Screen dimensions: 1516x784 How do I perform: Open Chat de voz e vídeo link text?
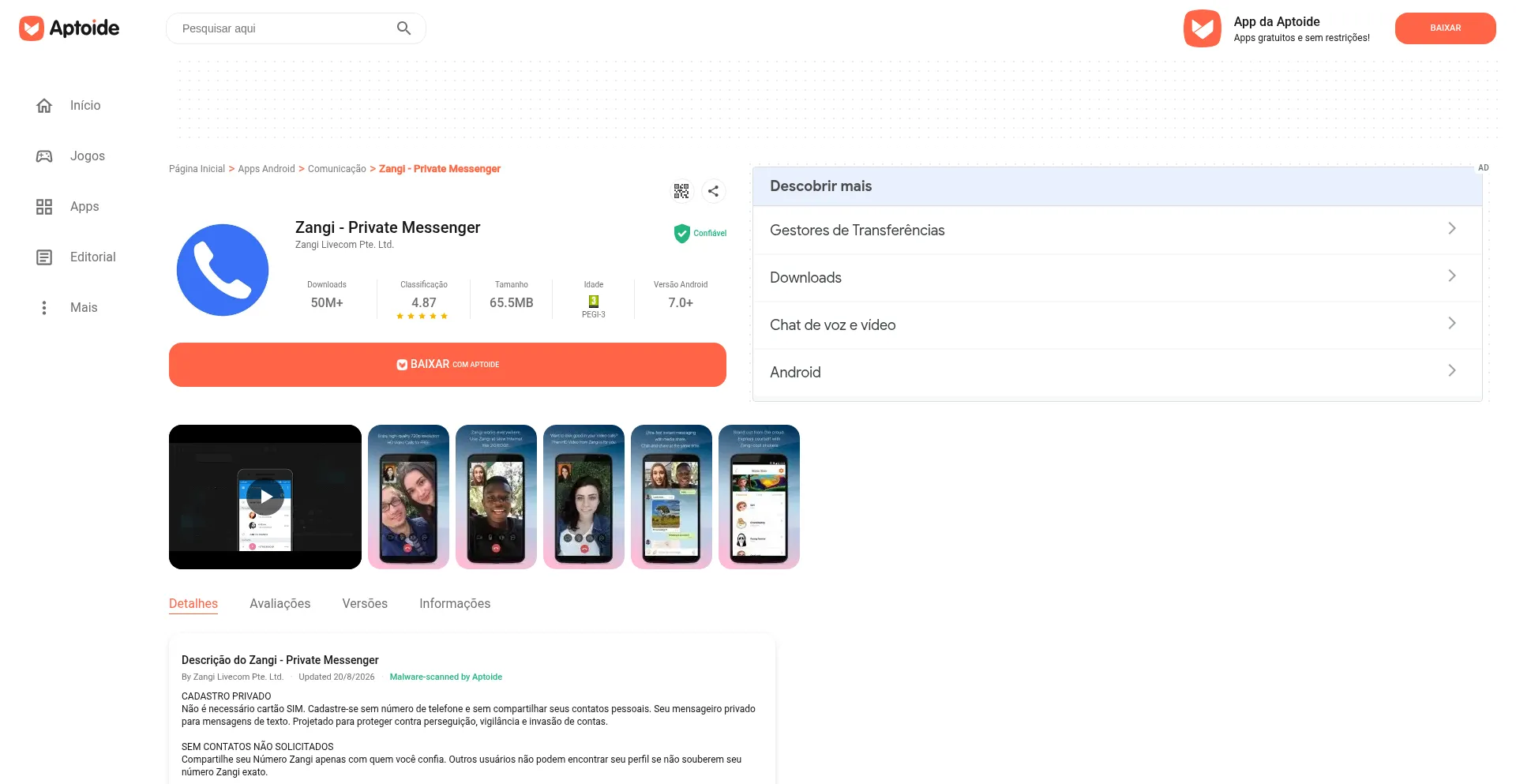(833, 325)
